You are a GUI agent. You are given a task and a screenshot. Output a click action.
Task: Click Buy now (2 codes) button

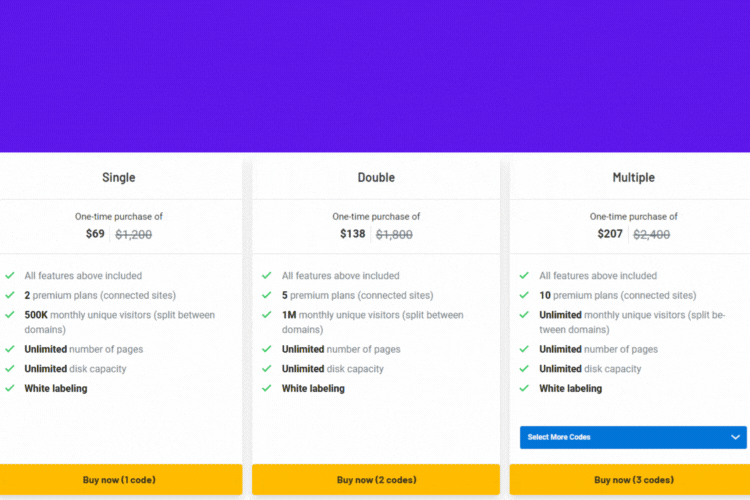point(376,479)
